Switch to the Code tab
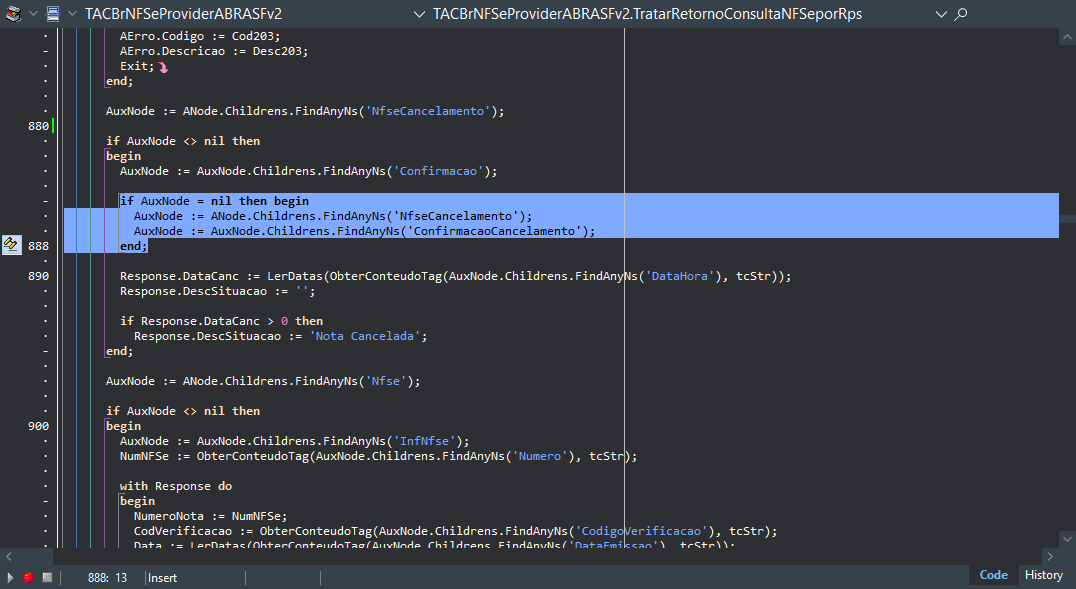The image size is (1076, 589). tap(993, 575)
